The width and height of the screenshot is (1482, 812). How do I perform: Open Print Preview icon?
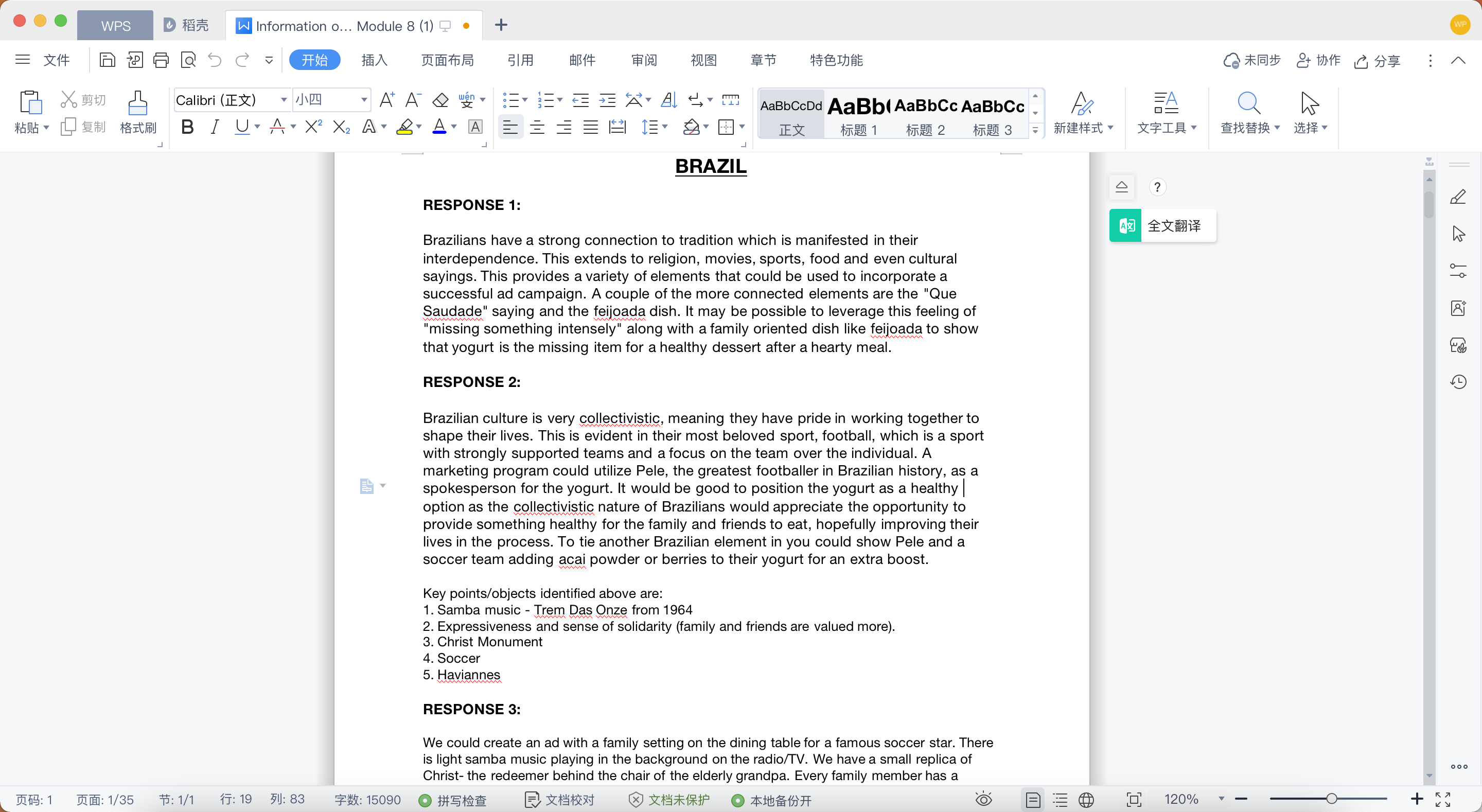point(188,60)
